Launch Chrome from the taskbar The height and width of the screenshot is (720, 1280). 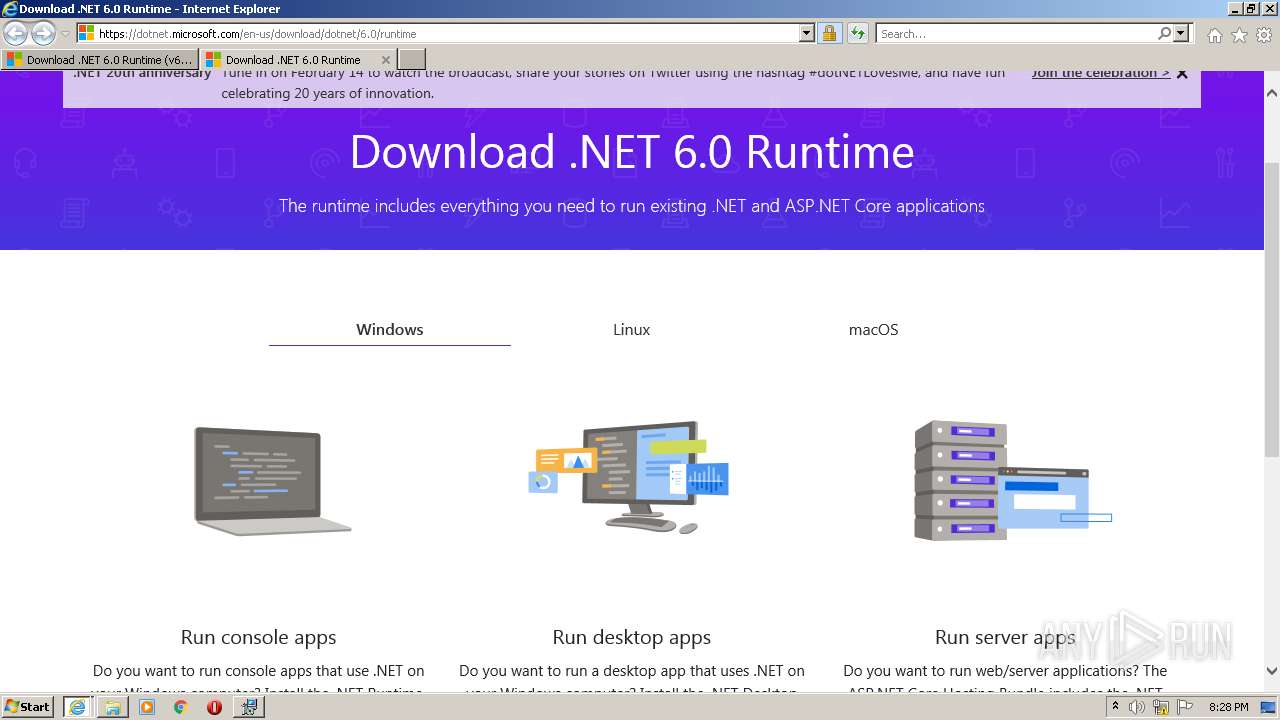tap(180, 707)
